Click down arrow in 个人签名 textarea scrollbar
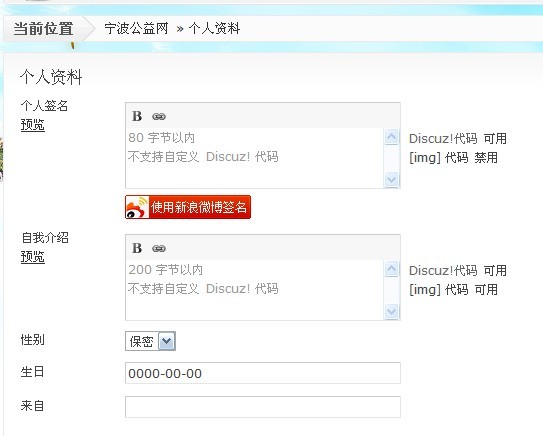543x436 pixels. coord(391,180)
